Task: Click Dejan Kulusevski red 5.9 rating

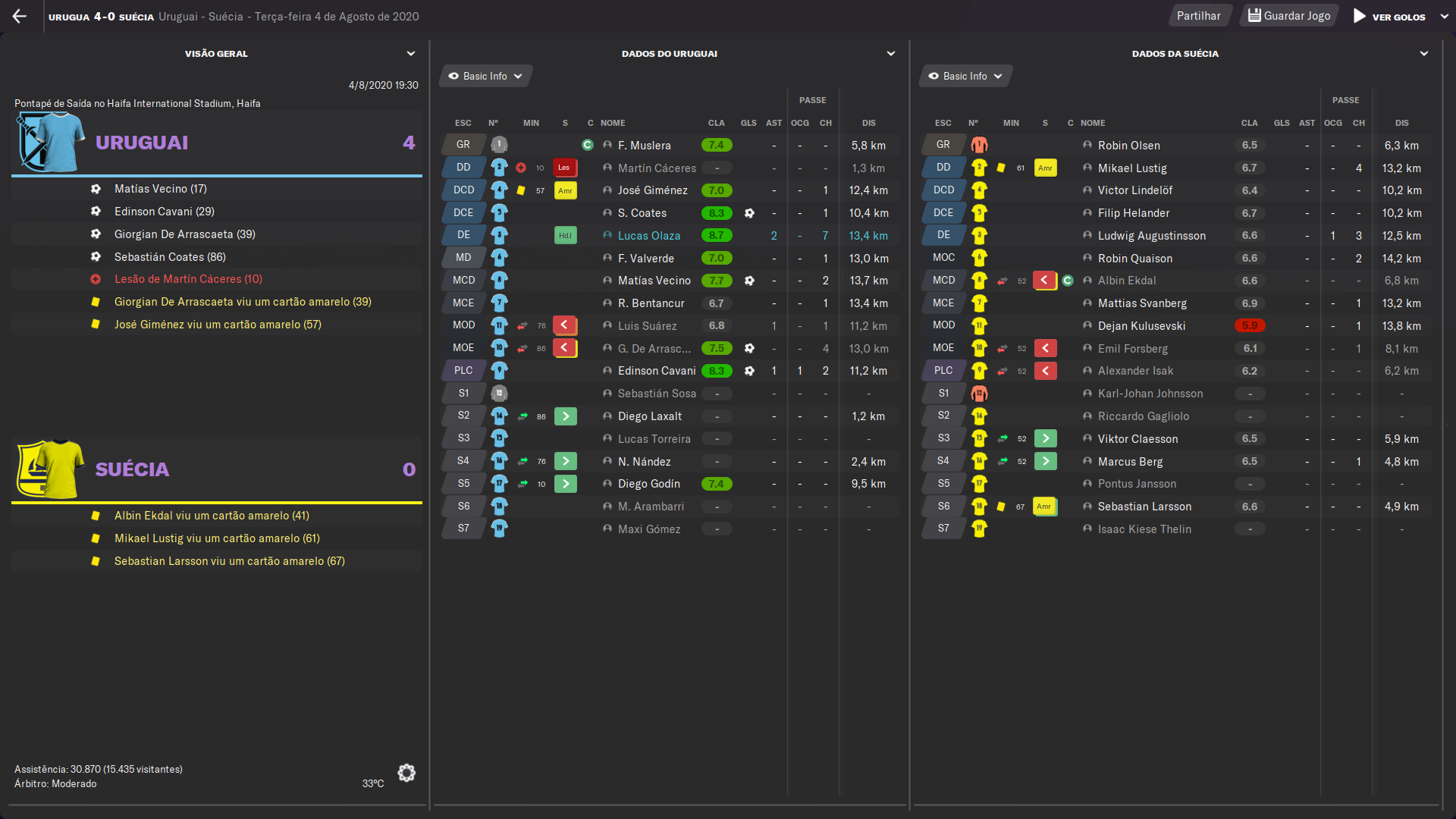Action: pyautogui.click(x=1250, y=325)
